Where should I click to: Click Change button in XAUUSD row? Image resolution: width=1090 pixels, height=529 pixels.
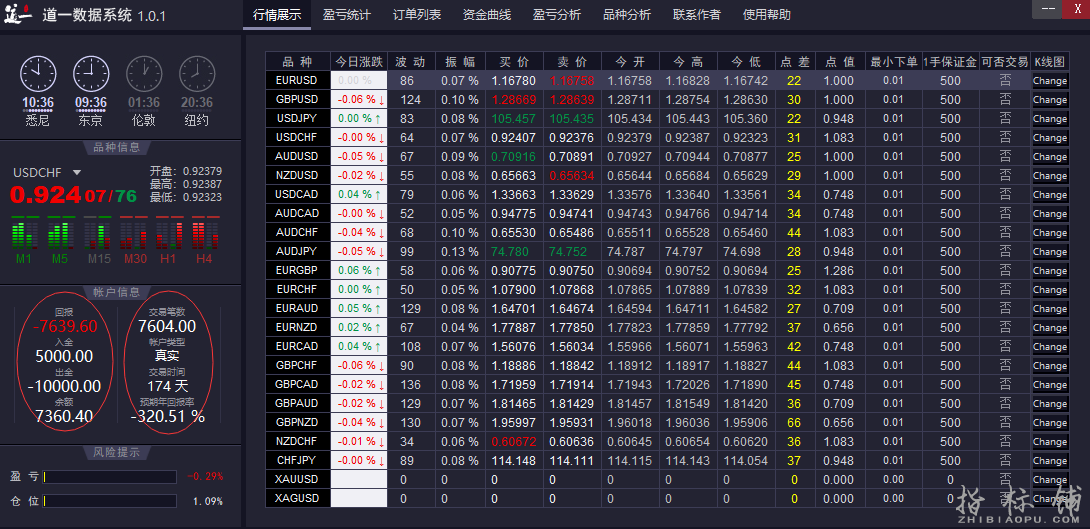click(1050, 480)
